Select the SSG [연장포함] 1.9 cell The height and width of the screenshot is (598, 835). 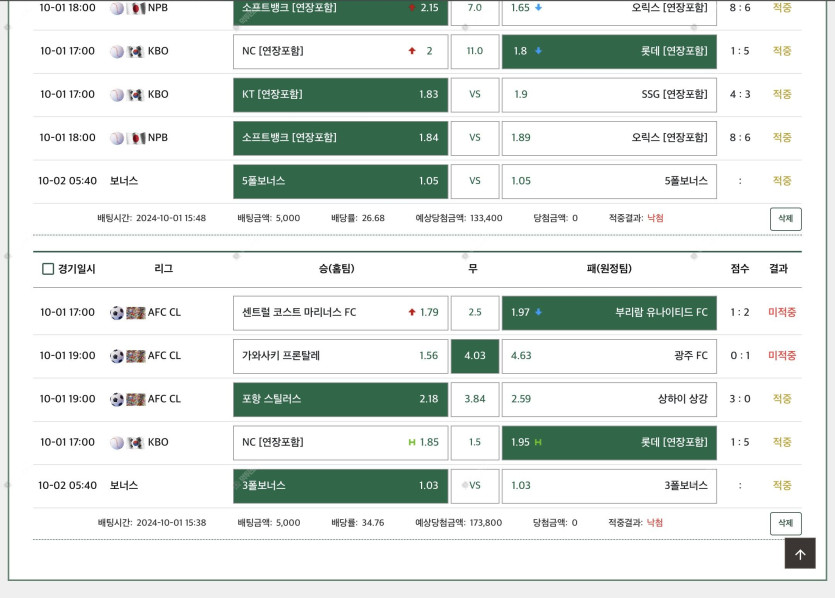(x=609, y=95)
